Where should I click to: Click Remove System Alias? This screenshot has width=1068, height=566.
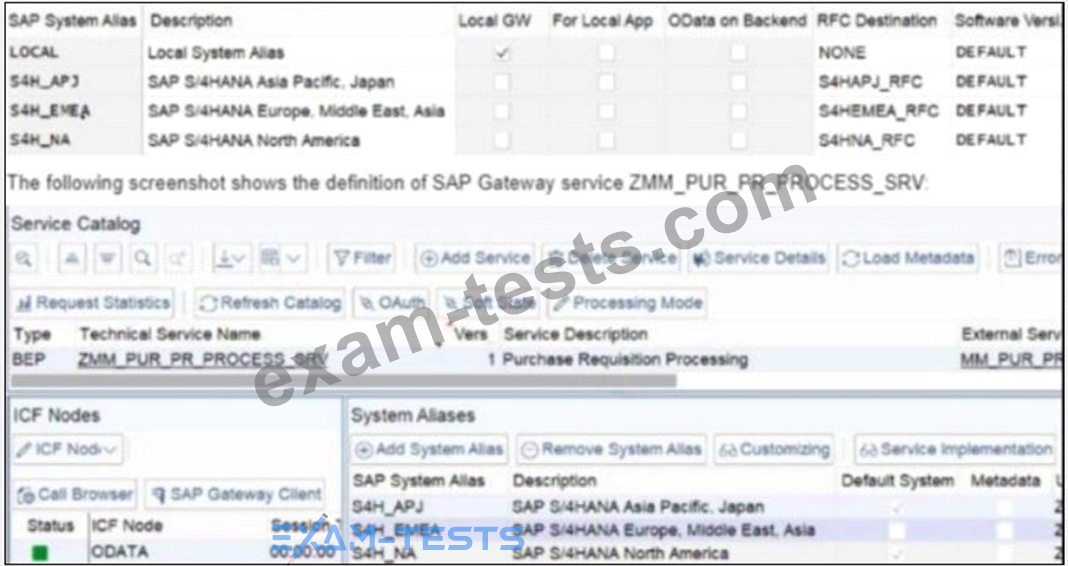(x=611, y=450)
